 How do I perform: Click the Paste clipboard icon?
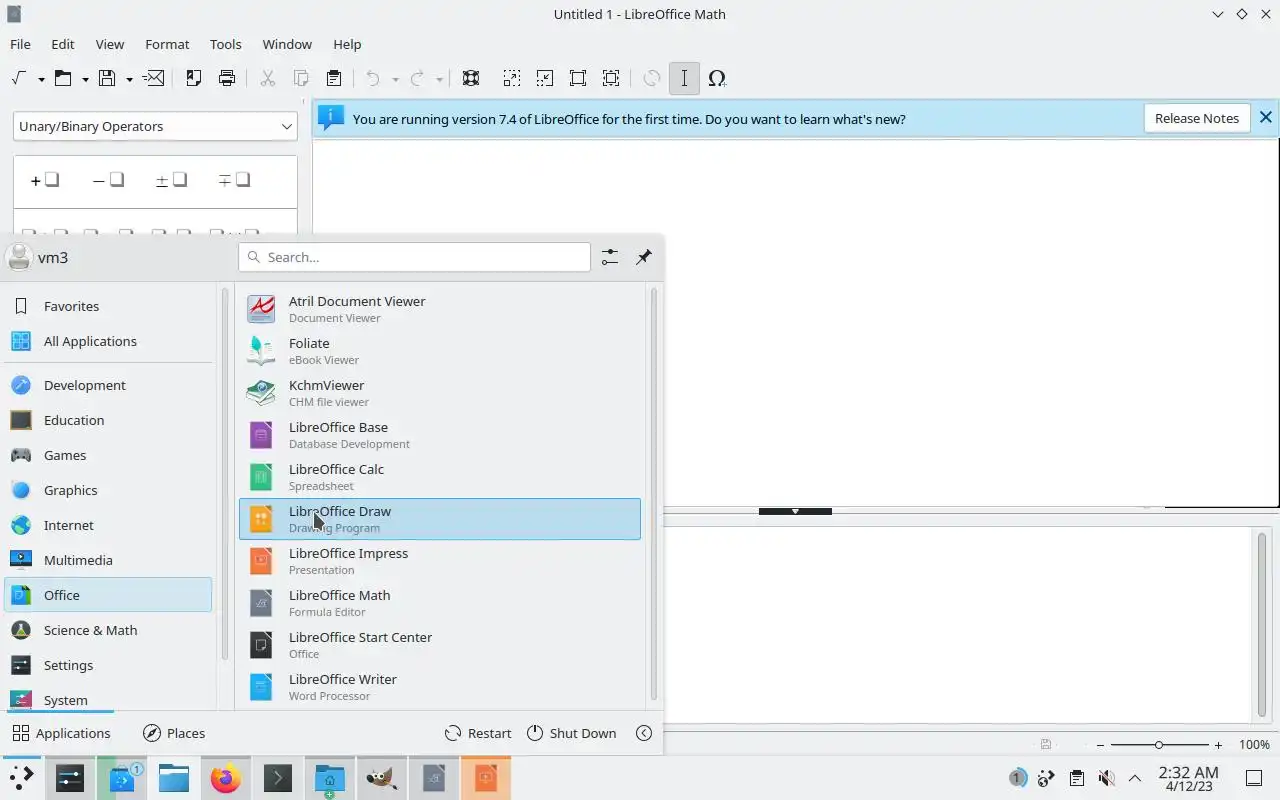(x=334, y=78)
